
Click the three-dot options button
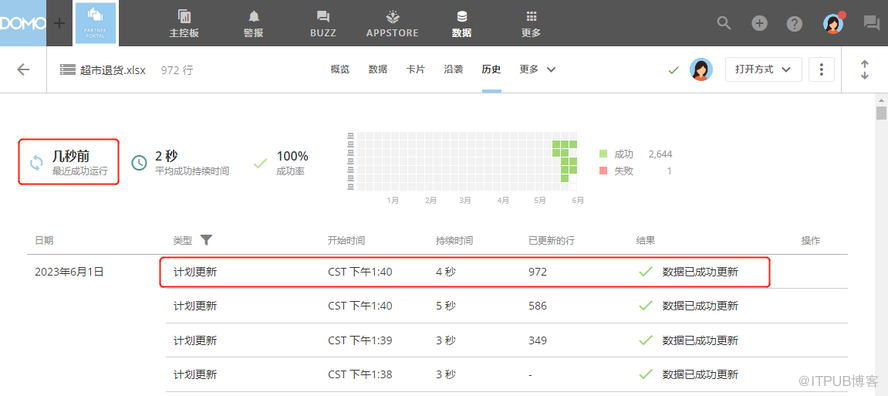coord(821,70)
